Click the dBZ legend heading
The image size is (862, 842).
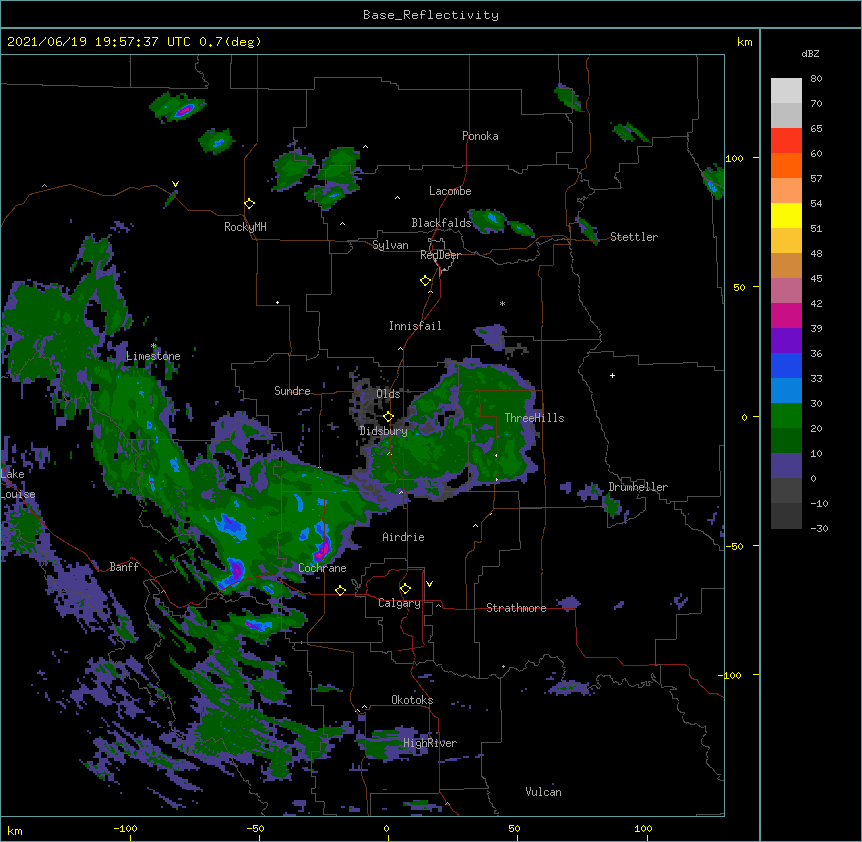pos(810,53)
